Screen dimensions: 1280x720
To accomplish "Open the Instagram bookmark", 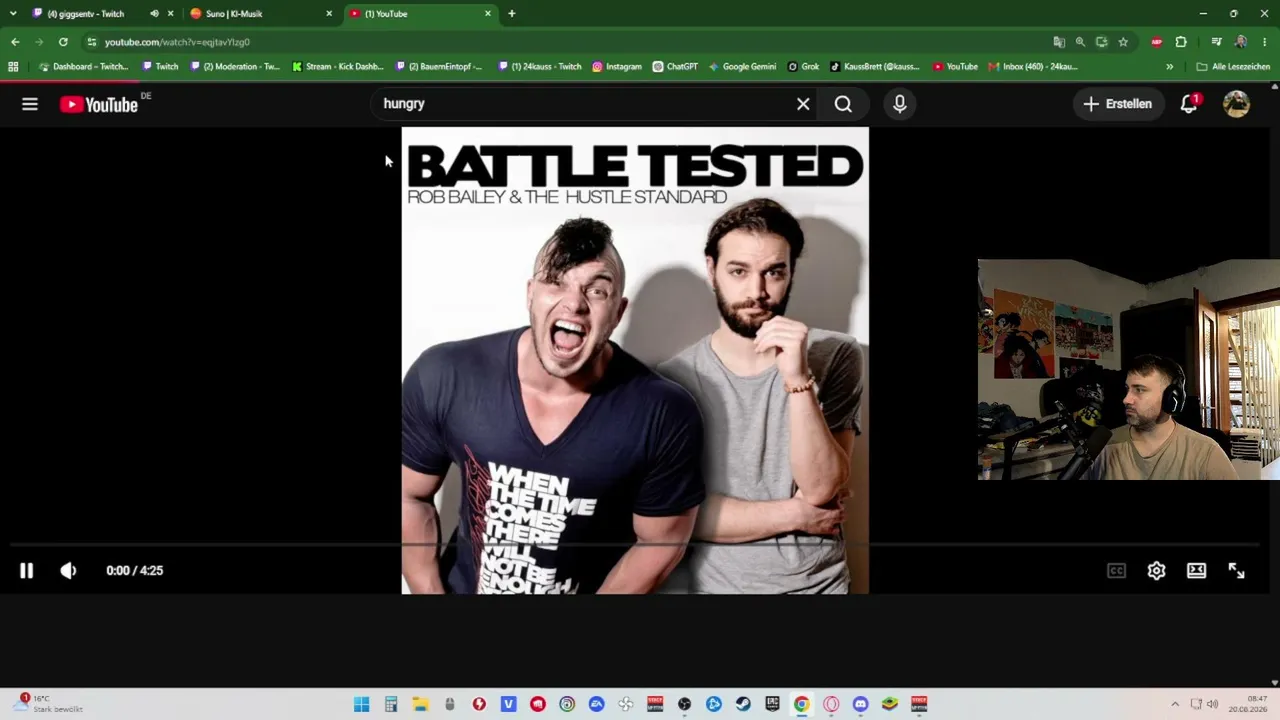I will point(617,67).
